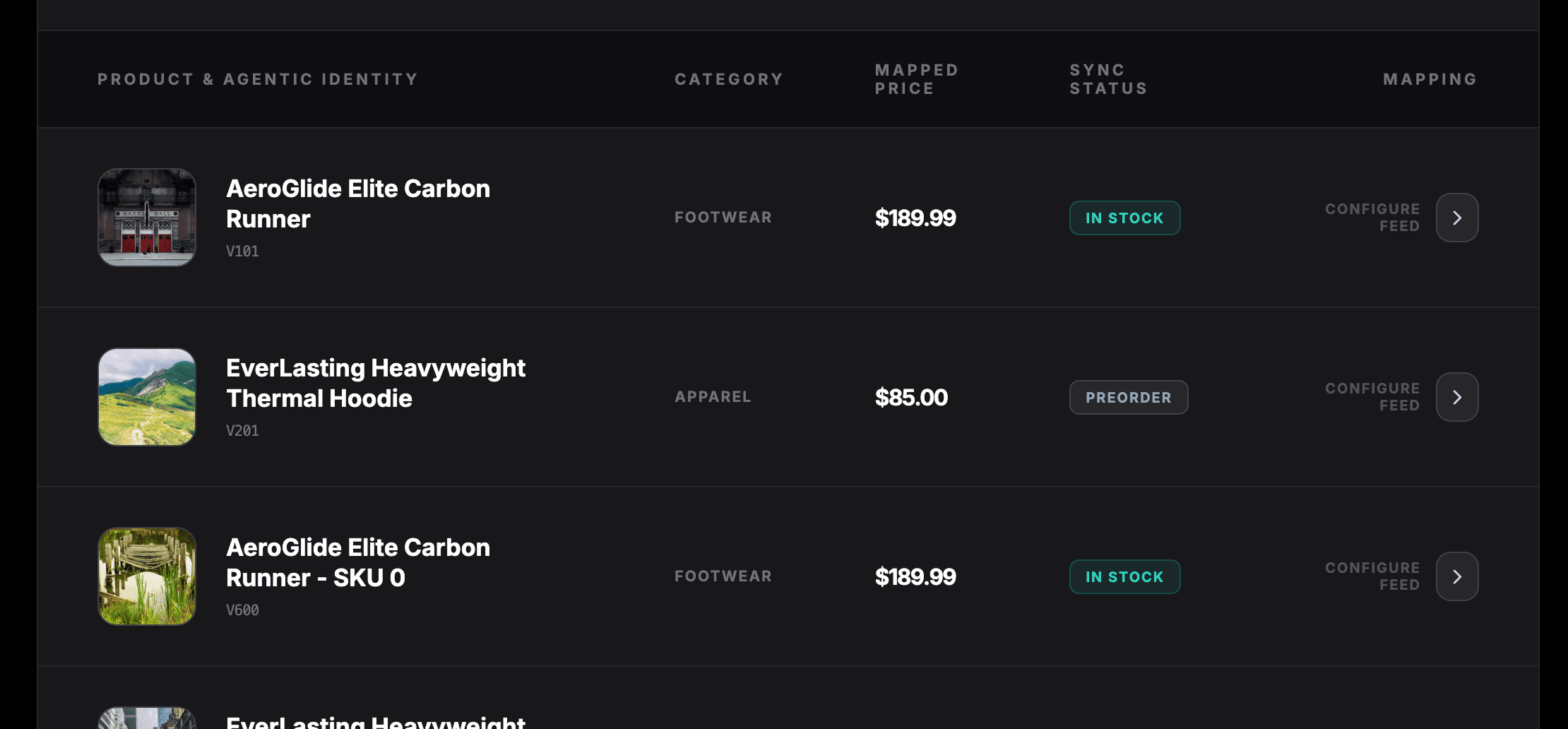Click the chevron button for V600 runner
Screen dimensions: 1568x729
tap(1456, 576)
